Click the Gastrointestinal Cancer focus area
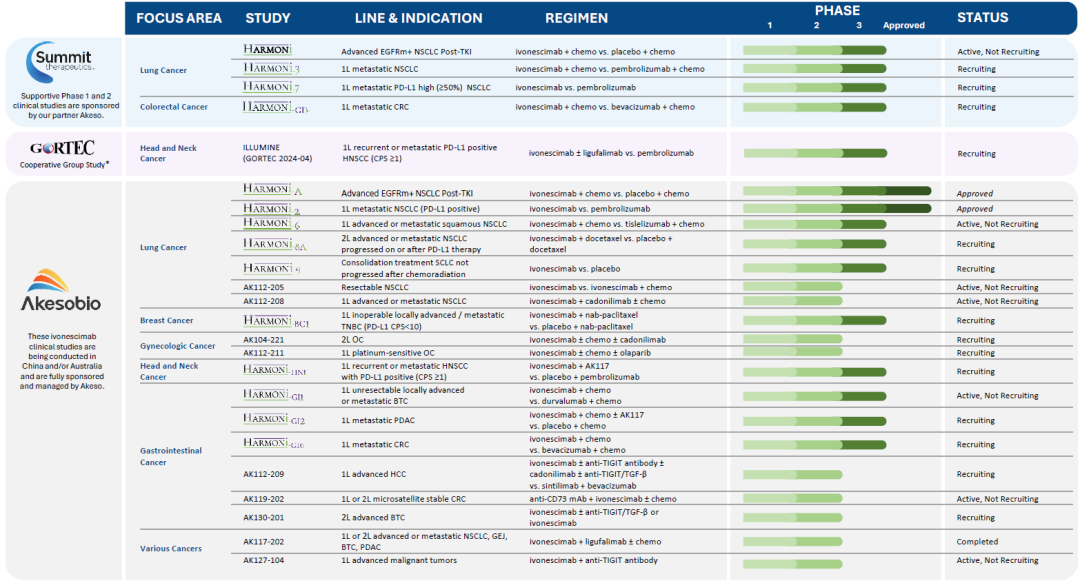Screen dimensions: 1080x583 click(171, 456)
